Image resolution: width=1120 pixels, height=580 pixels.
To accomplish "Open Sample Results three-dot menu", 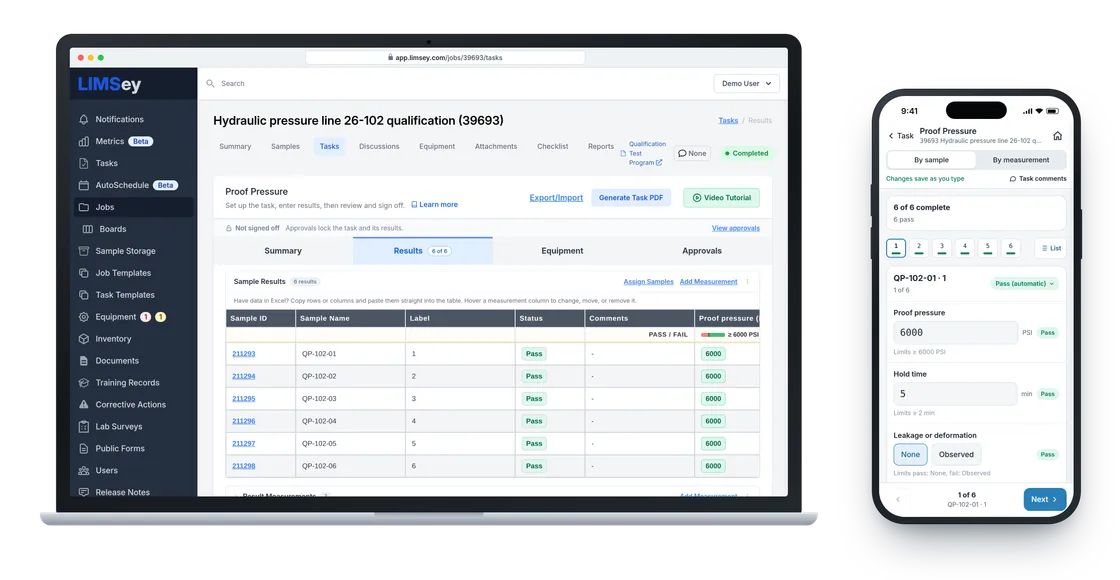I will (748, 282).
